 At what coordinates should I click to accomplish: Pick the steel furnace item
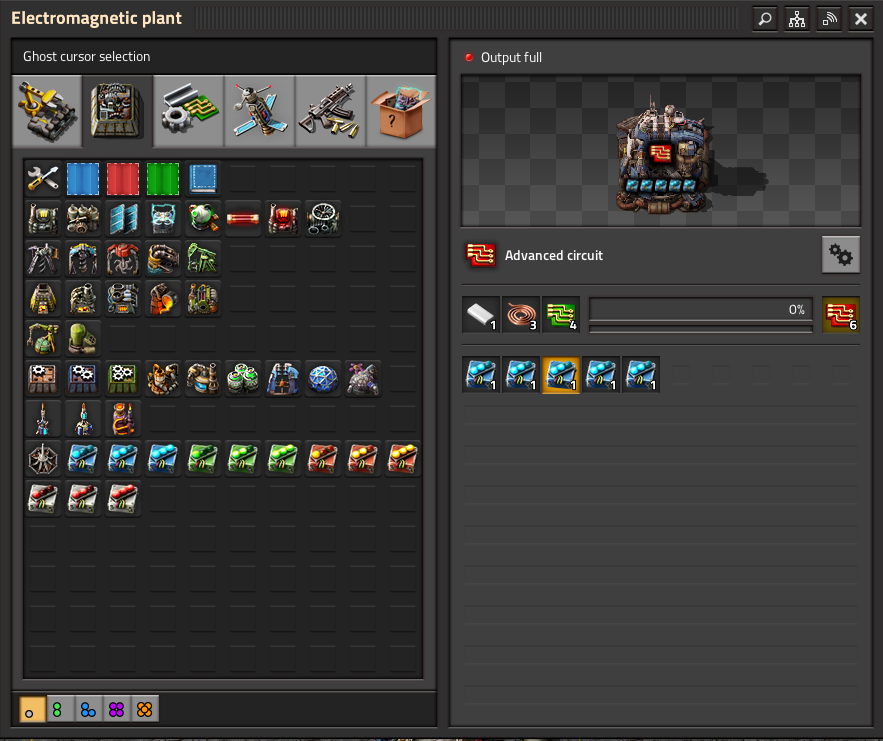tap(83, 298)
